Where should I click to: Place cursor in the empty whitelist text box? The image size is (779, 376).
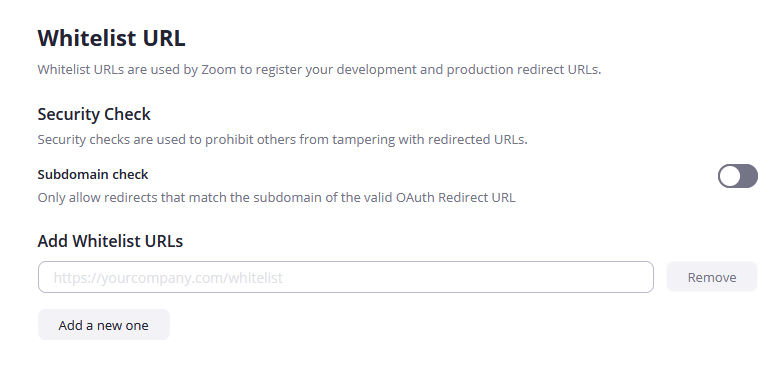coord(346,277)
